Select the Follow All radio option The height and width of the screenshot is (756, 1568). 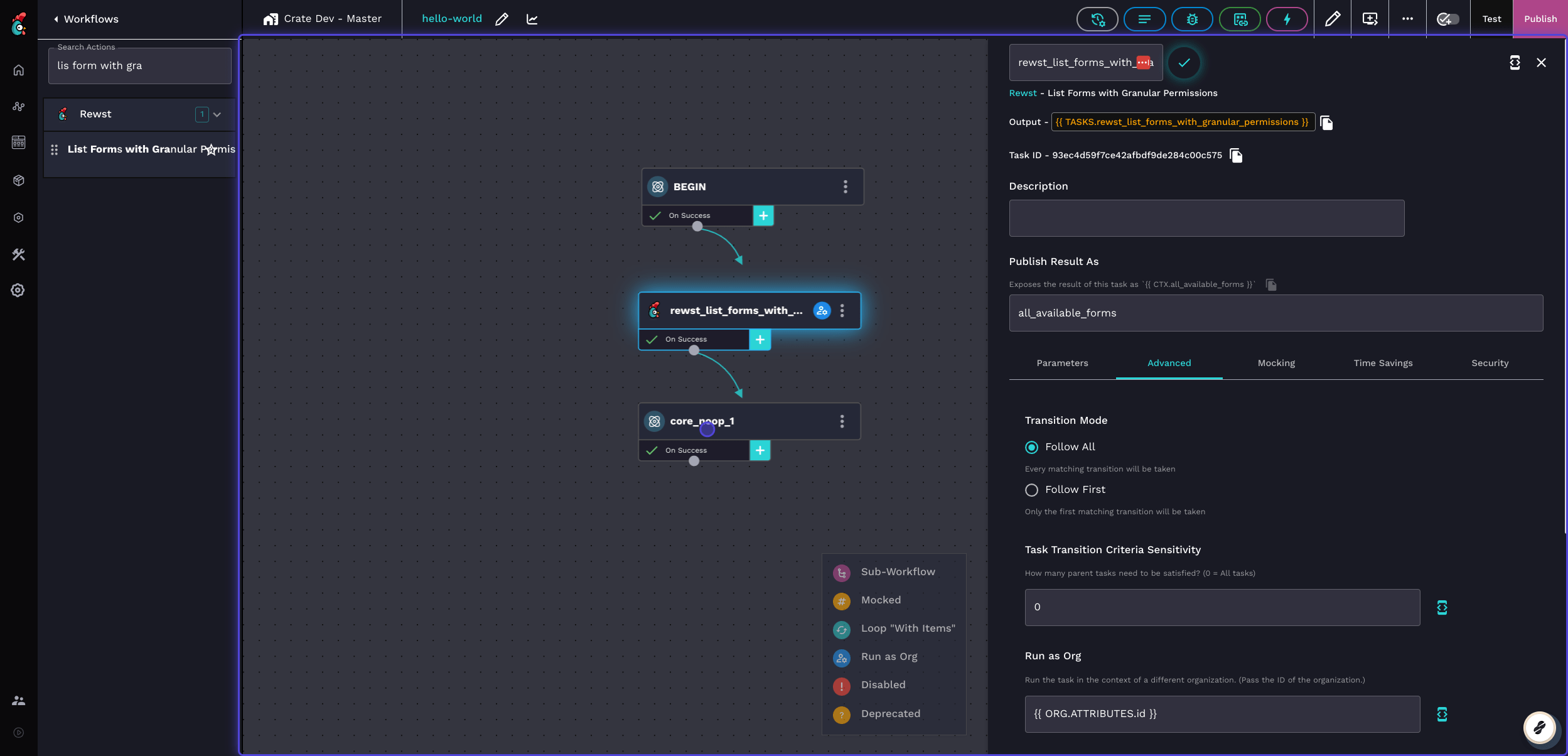(x=1031, y=447)
